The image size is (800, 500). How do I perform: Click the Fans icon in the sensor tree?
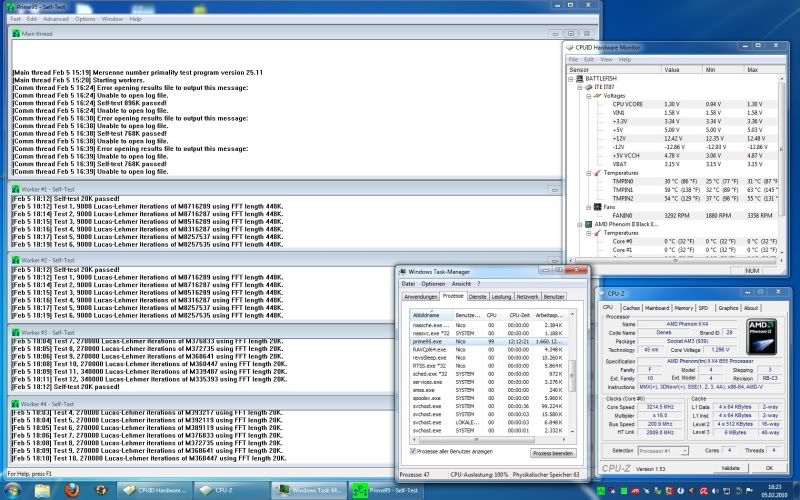pyautogui.click(x=597, y=207)
